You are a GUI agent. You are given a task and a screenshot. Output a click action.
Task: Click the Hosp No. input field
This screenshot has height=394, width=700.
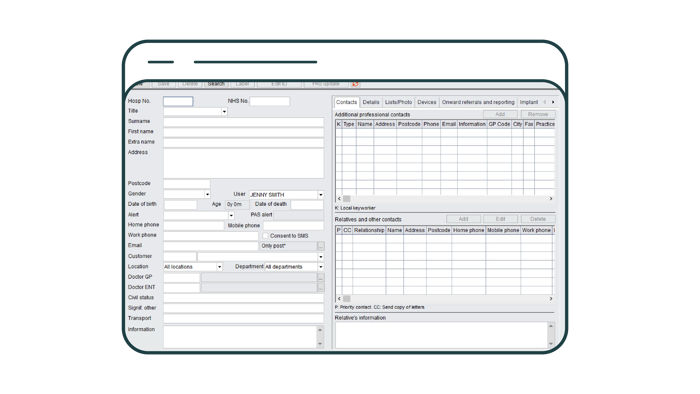point(178,101)
